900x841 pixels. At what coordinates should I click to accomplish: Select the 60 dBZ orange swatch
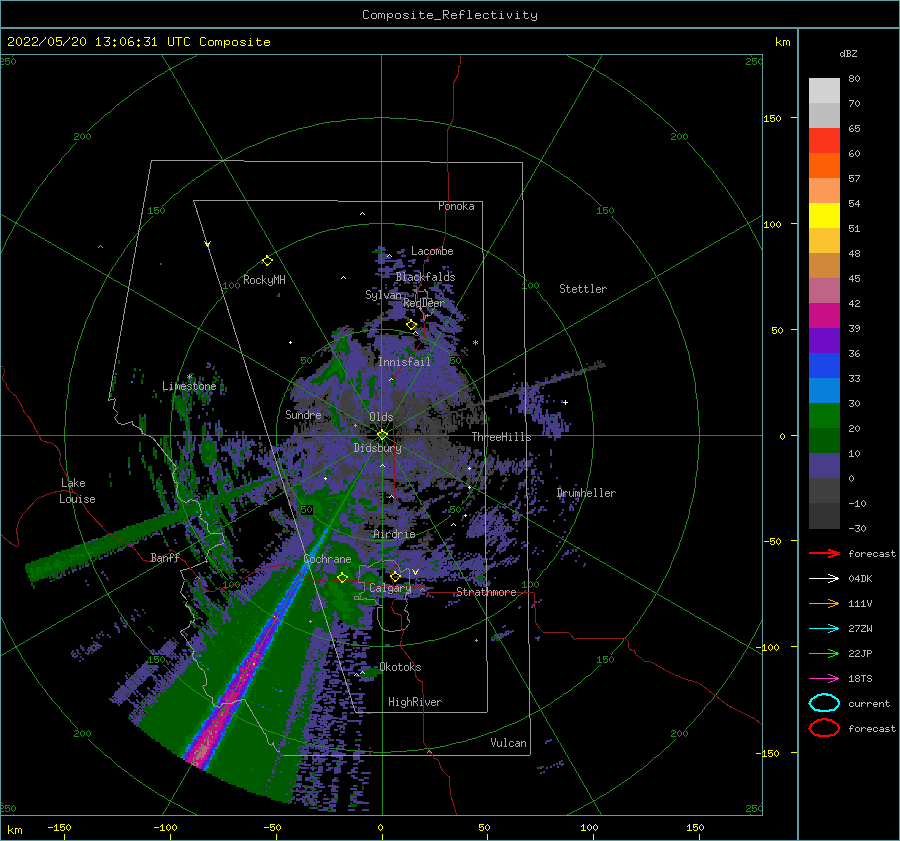pos(824,166)
